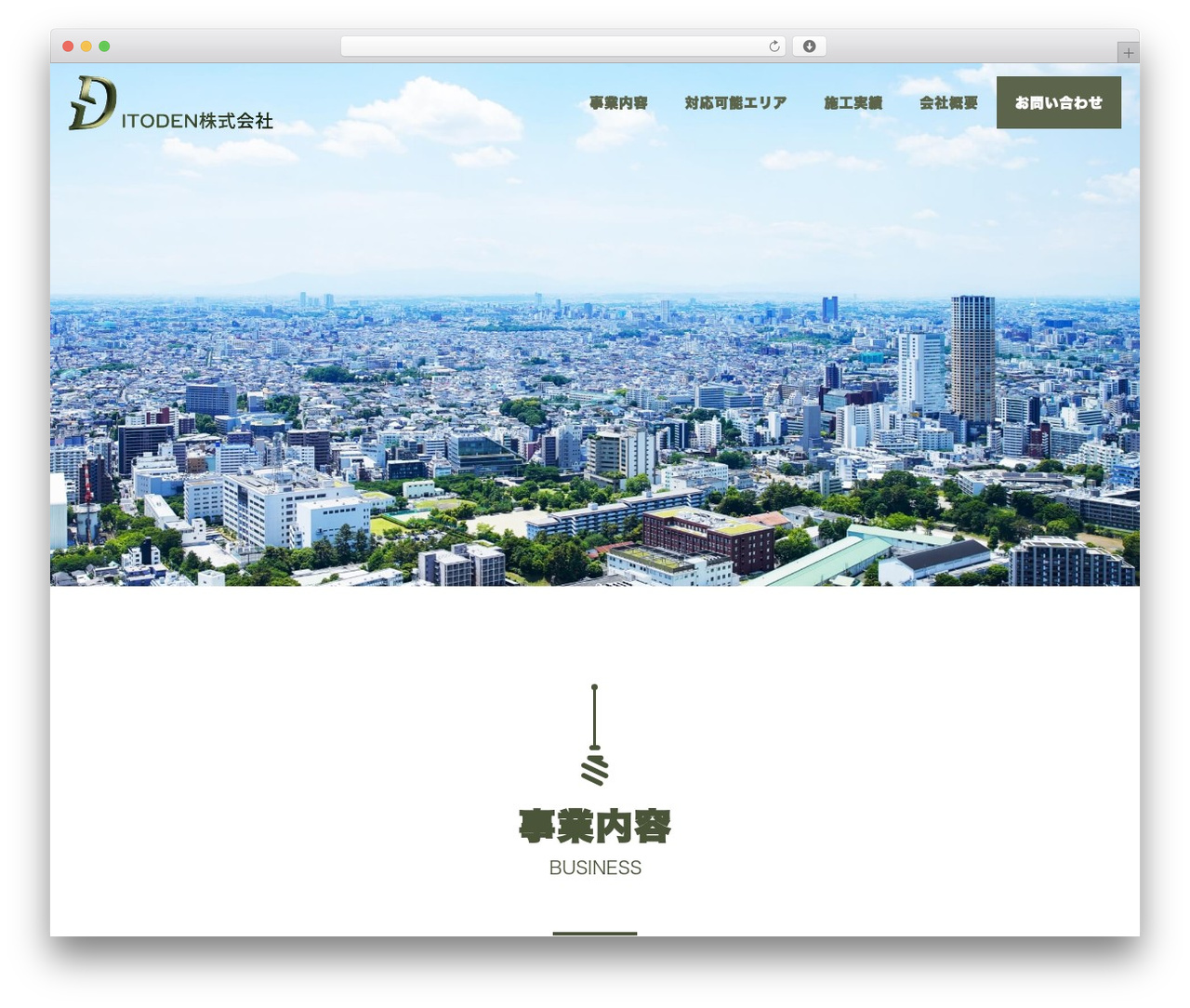Maximize the window with green button
The width and height of the screenshot is (1190, 1008).
click(104, 46)
